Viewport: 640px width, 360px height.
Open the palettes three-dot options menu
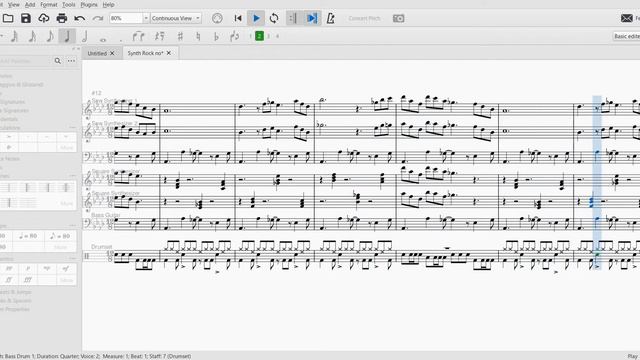(x=71, y=61)
